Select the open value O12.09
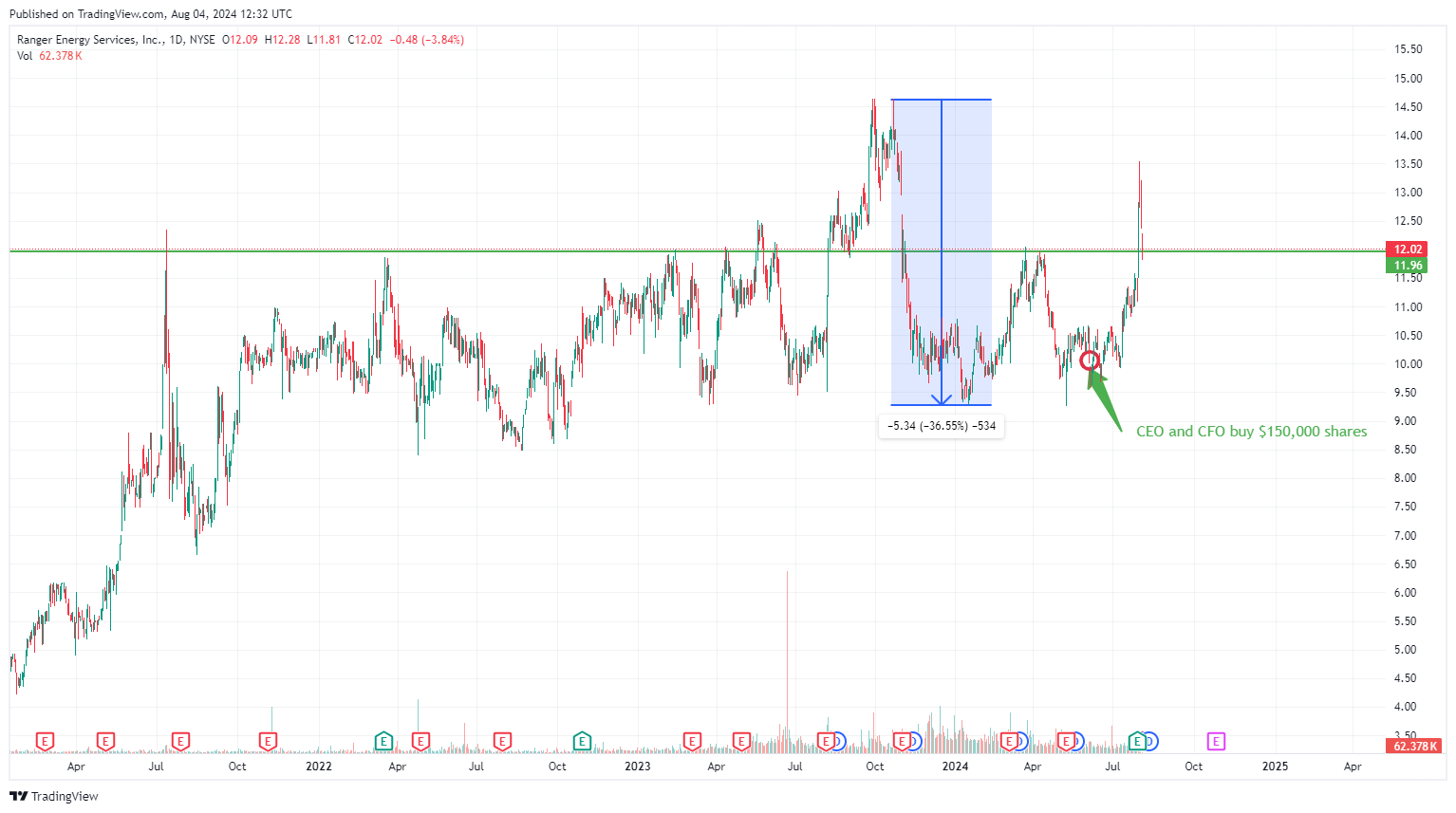 [x=240, y=40]
